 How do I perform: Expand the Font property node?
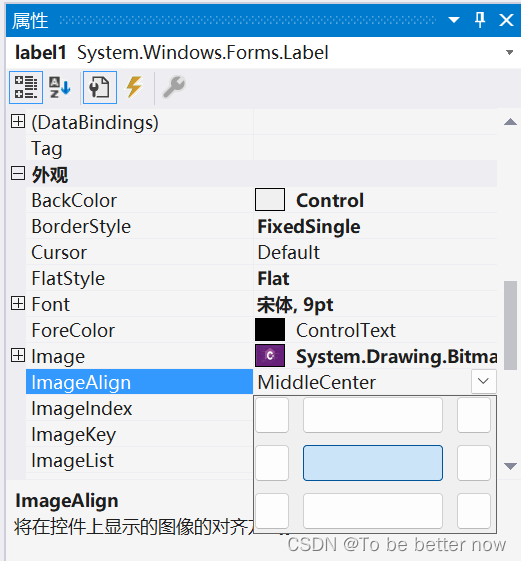18,303
